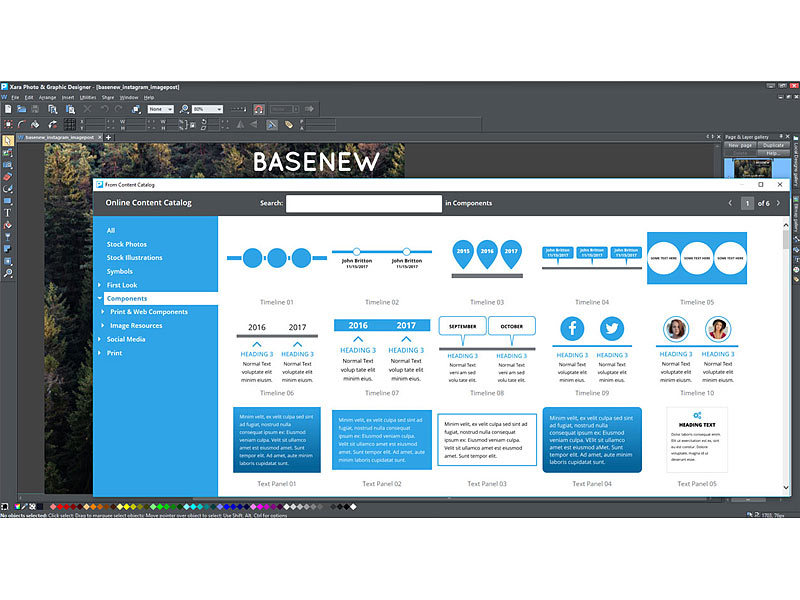This screenshot has height=600, width=800.
Task: Click the catalog scrollbar down arrow
Action: tap(786, 488)
